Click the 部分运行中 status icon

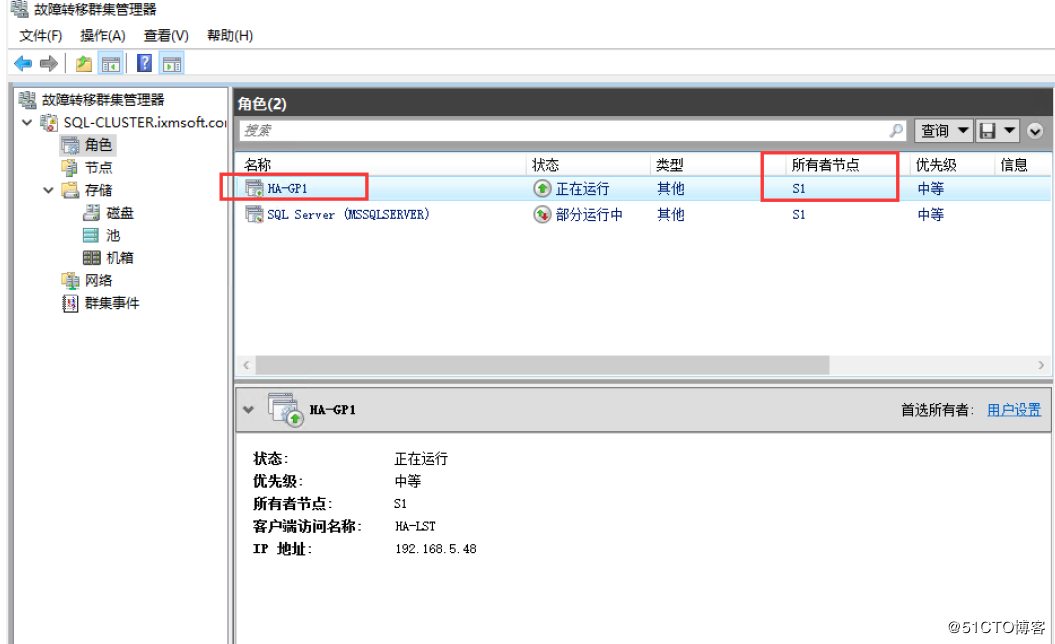(542, 215)
